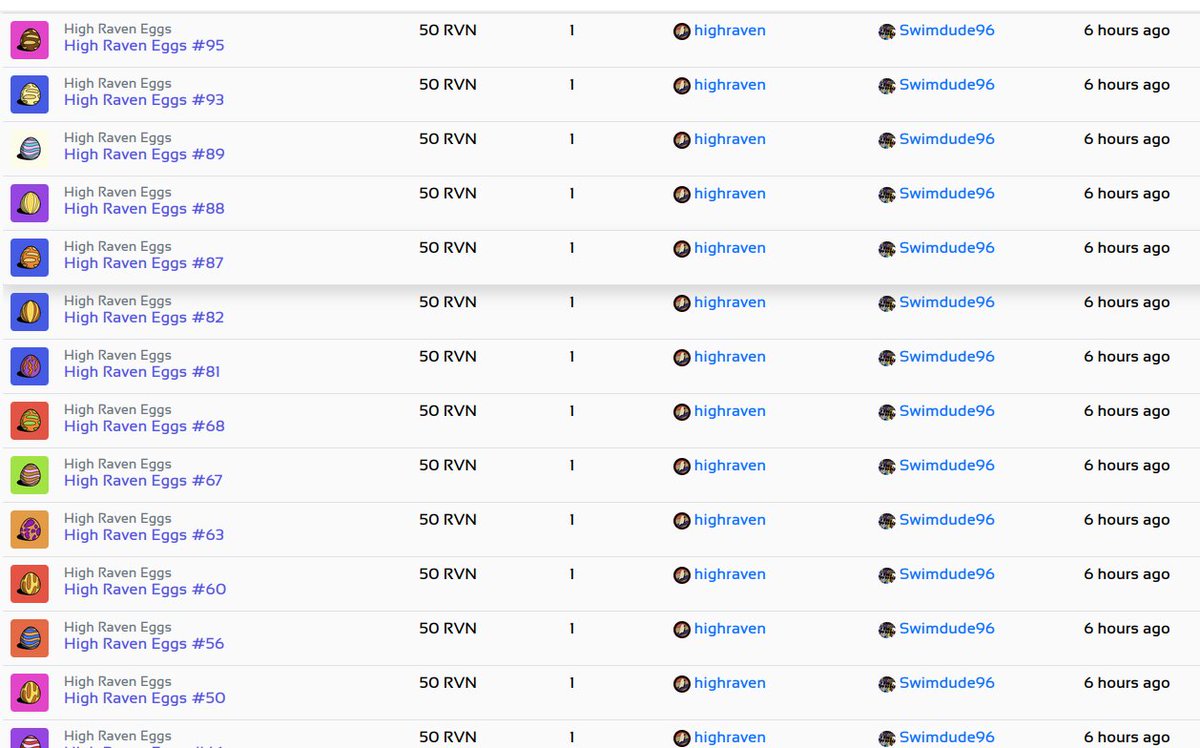
Task: Open Swimdude96 buyer profile in #63 row
Action: [x=947, y=520]
